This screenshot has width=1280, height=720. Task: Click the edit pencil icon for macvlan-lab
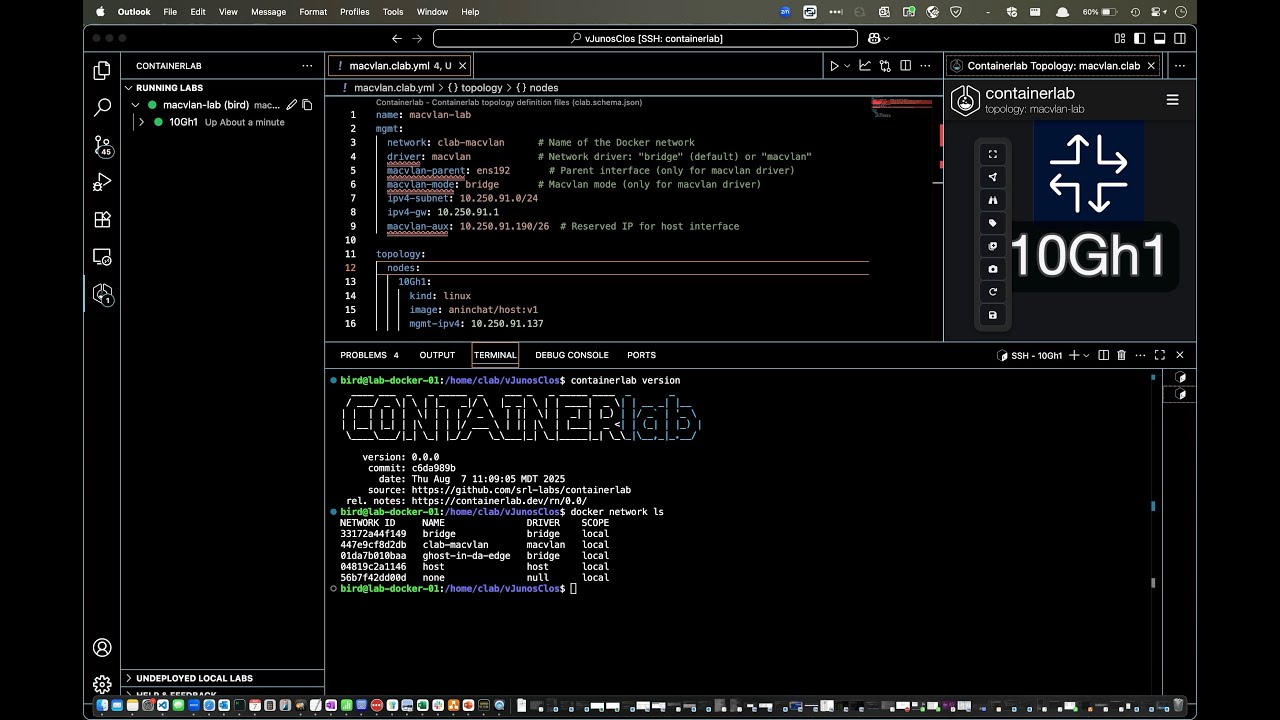point(291,104)
